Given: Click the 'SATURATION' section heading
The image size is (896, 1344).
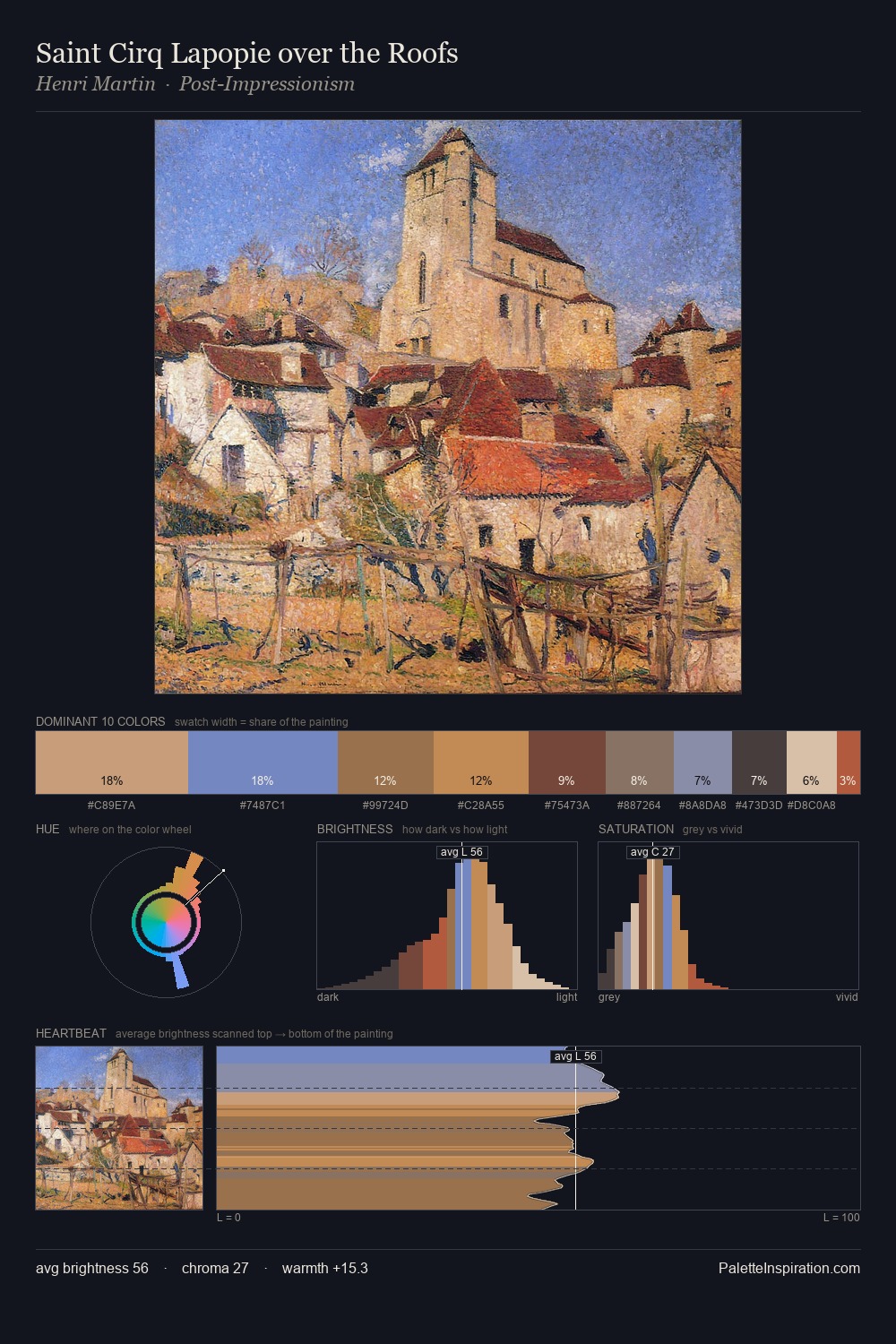Looking at the screenshot, I should (636, 829).
